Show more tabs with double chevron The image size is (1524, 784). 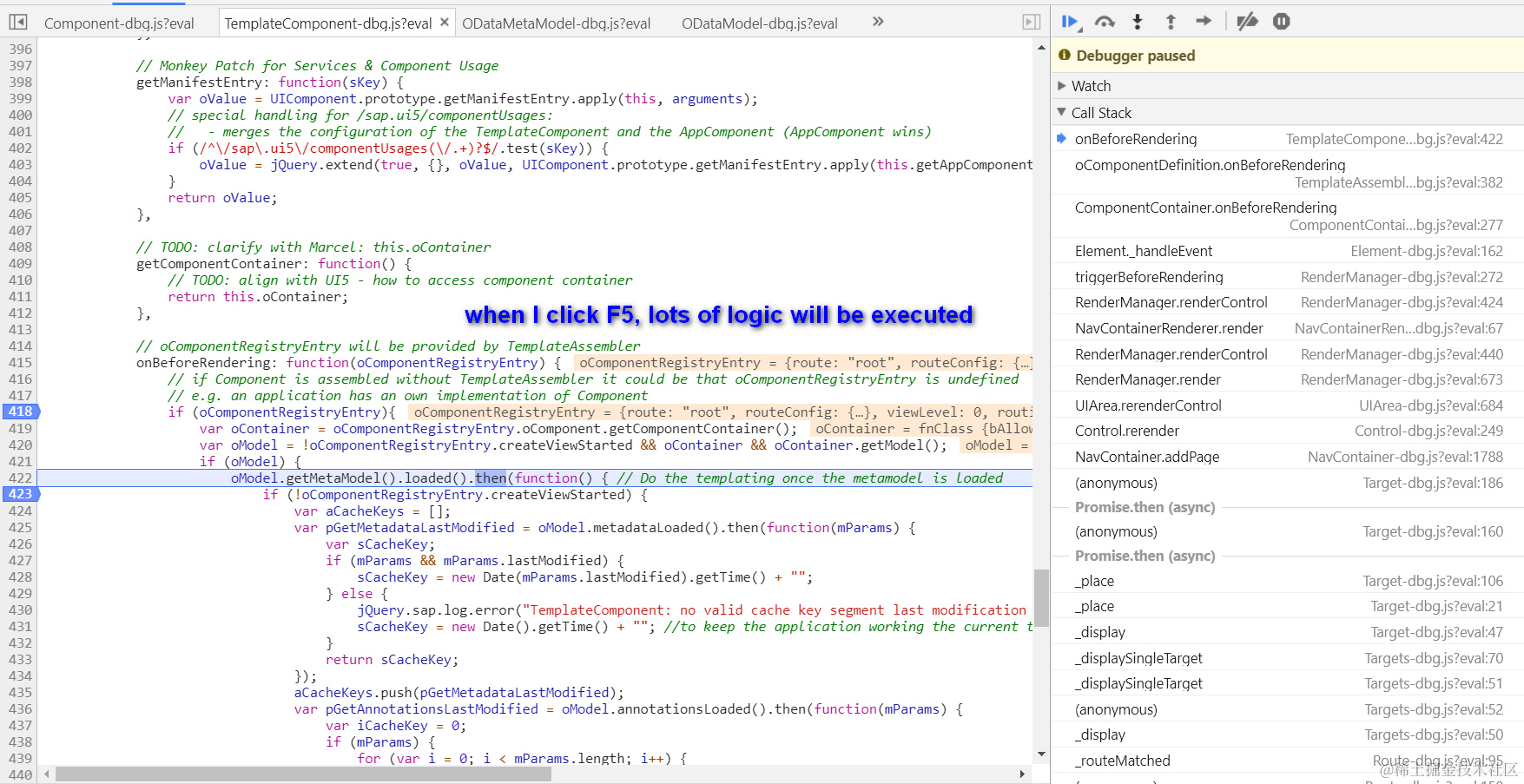coord(878,22)
